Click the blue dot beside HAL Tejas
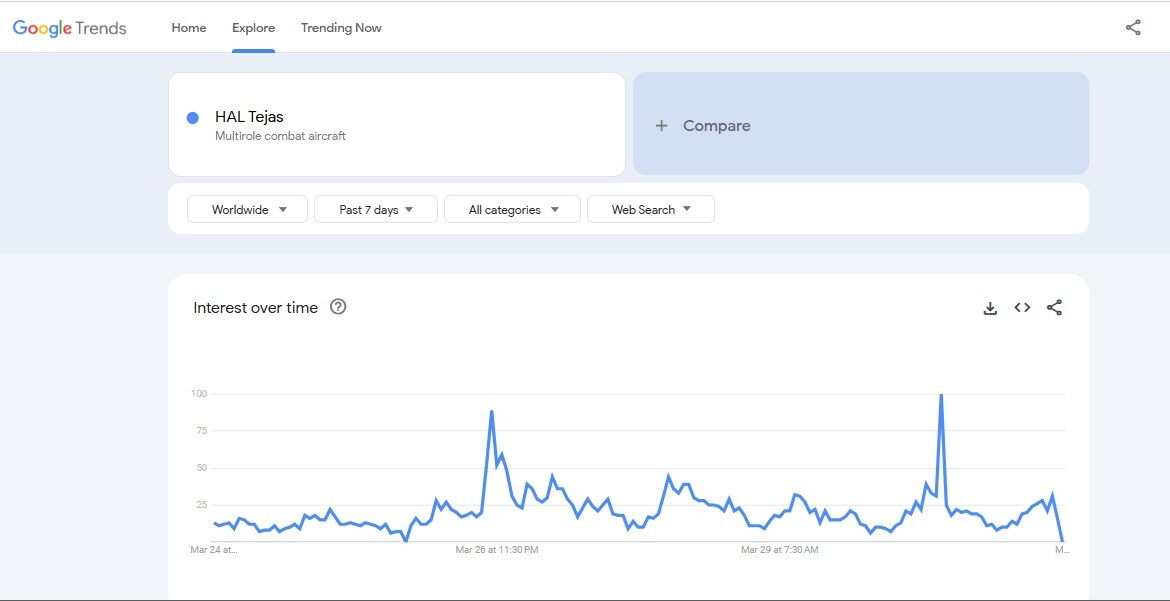Image resolution: width=1170 pixels, height=601 pixels. click(x=193, y=118)
